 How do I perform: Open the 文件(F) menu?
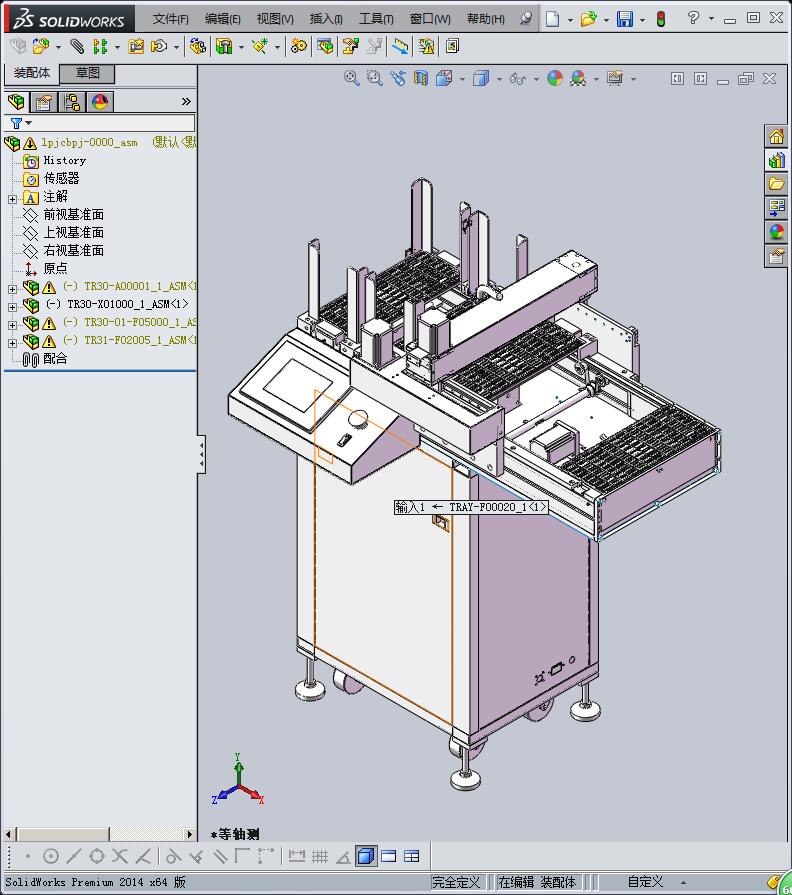click(x=170, y=19)
